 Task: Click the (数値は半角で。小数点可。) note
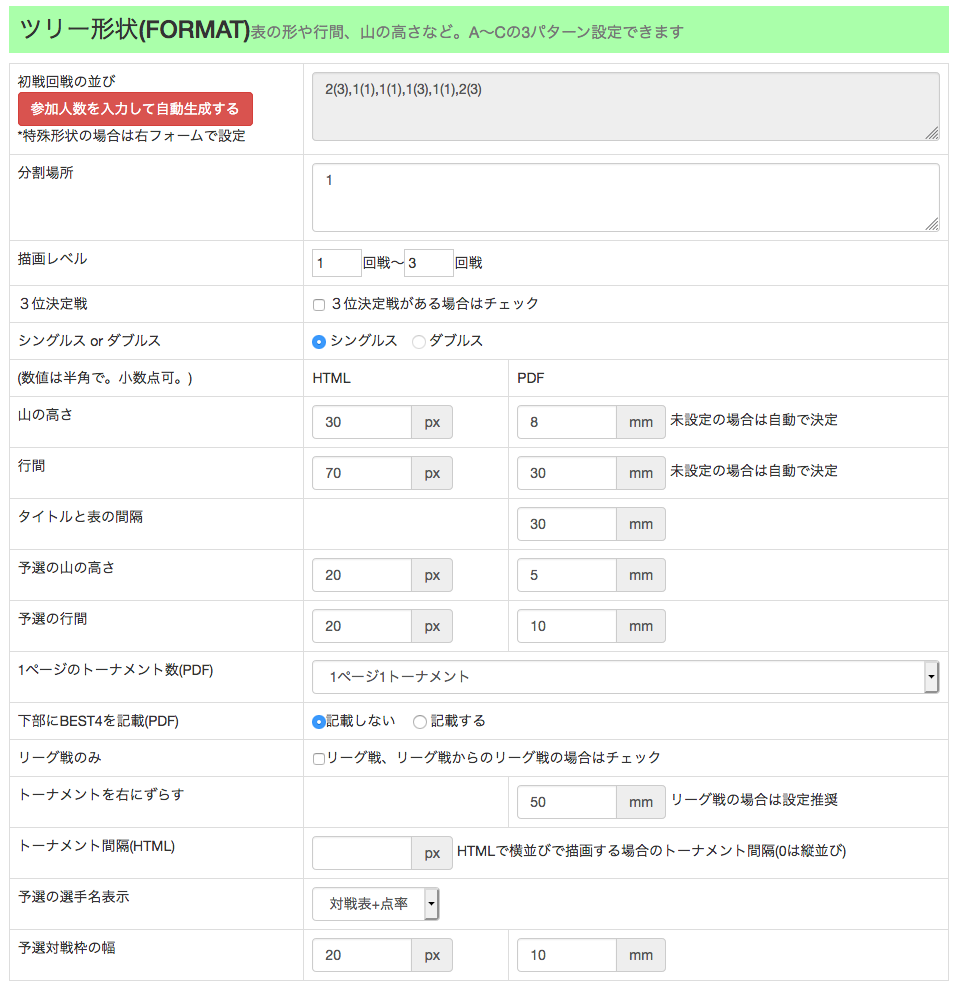click(105, 378)
